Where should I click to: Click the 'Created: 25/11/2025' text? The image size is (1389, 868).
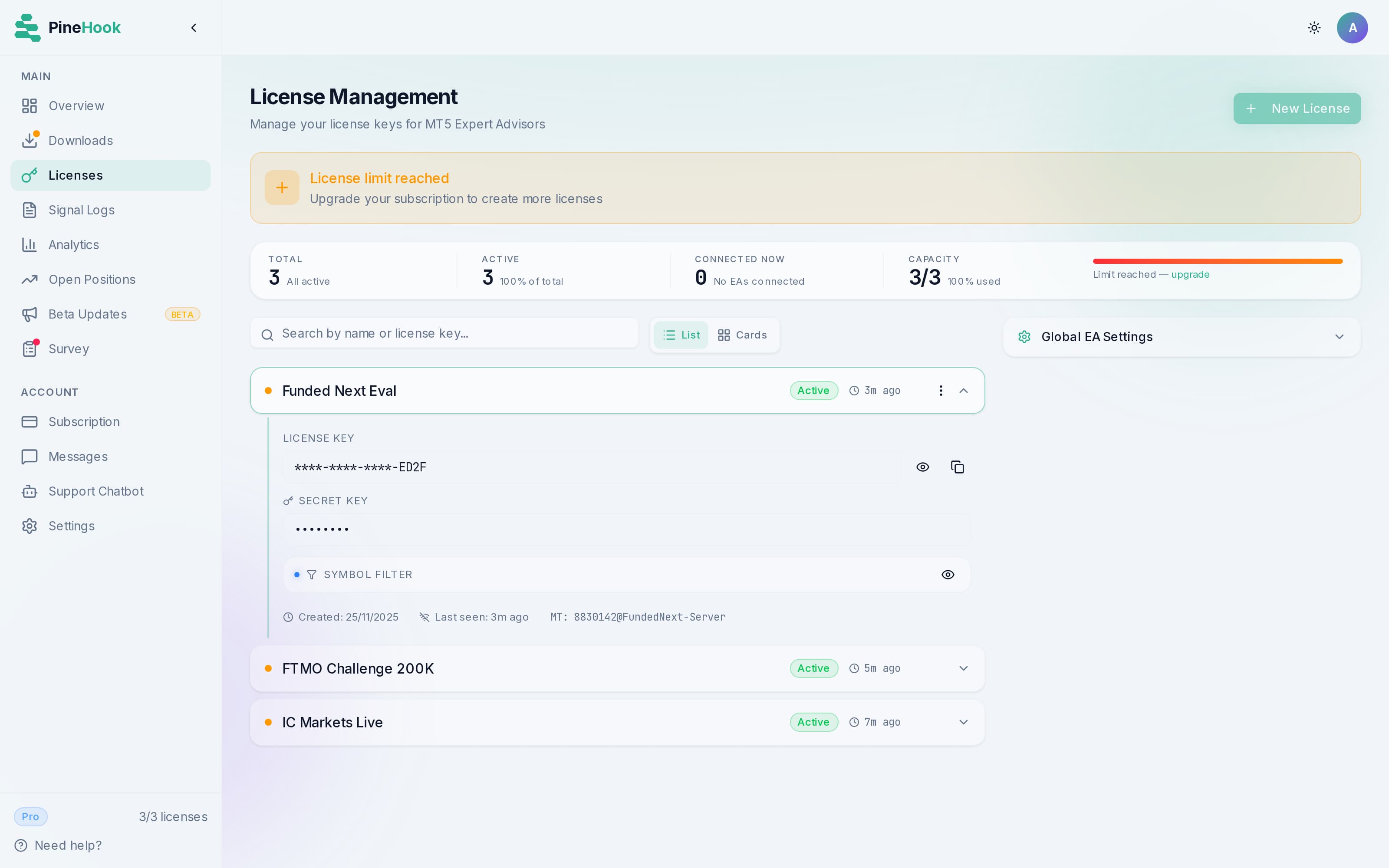pyautogui.click(x=348, y=617)
